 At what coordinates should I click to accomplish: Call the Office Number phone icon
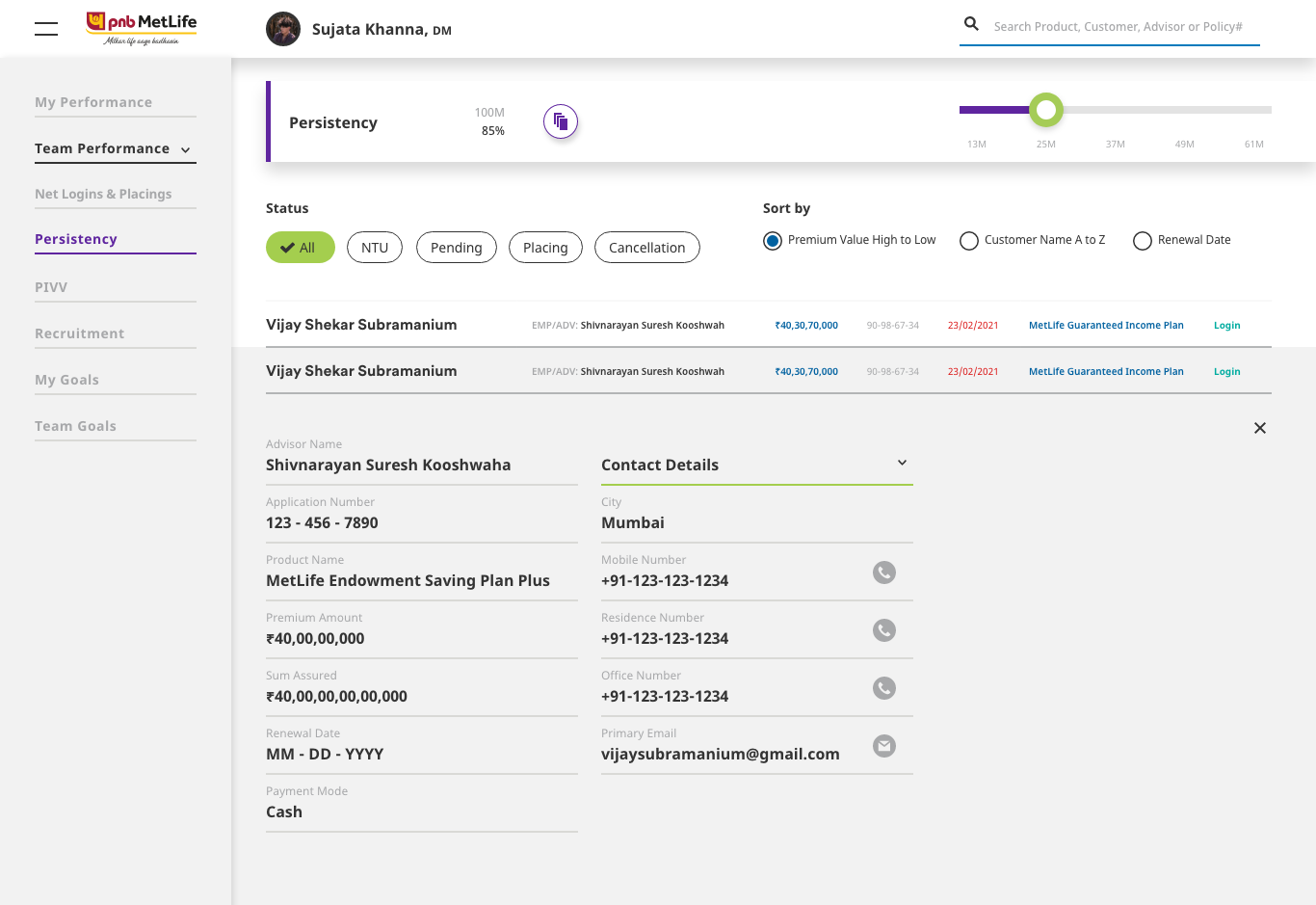pyautogui.click(x=884, y=688)
